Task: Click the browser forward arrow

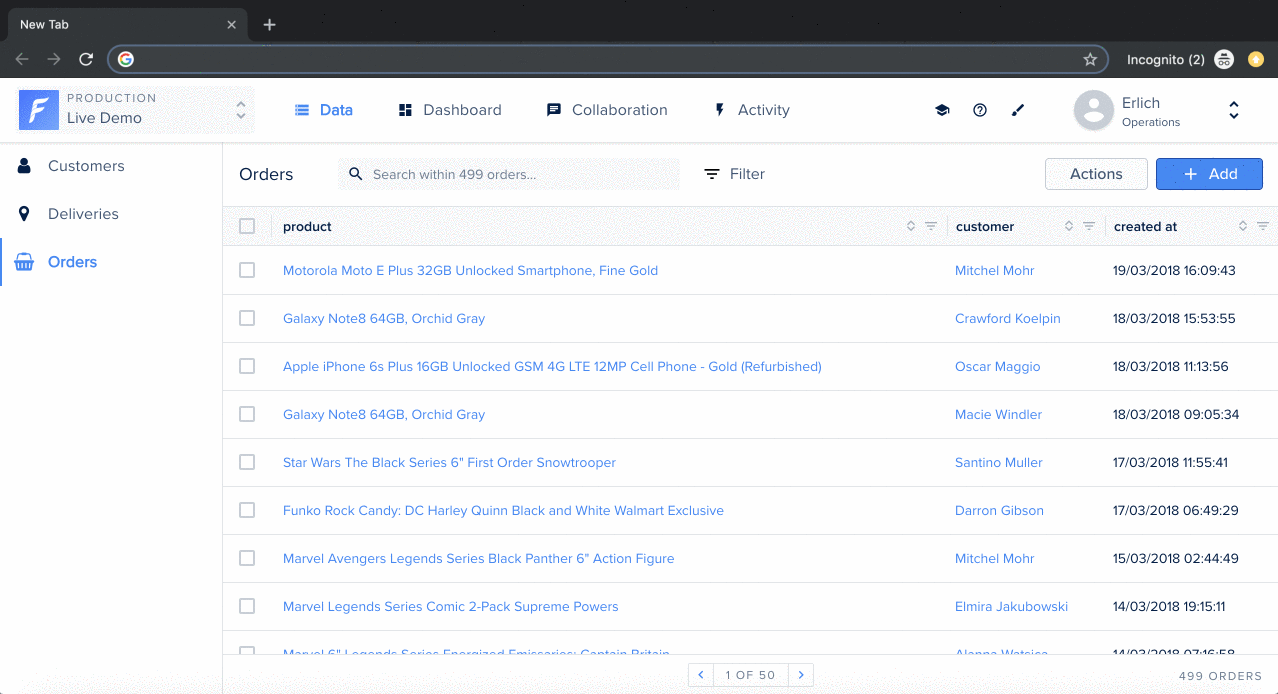Action: (x=54, y=59)
